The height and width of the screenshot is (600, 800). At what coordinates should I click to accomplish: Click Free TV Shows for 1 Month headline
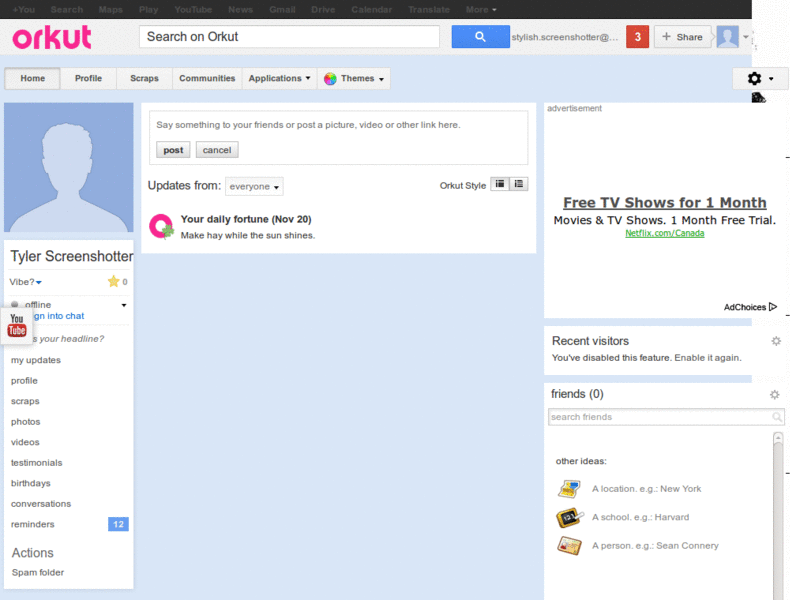665,203
